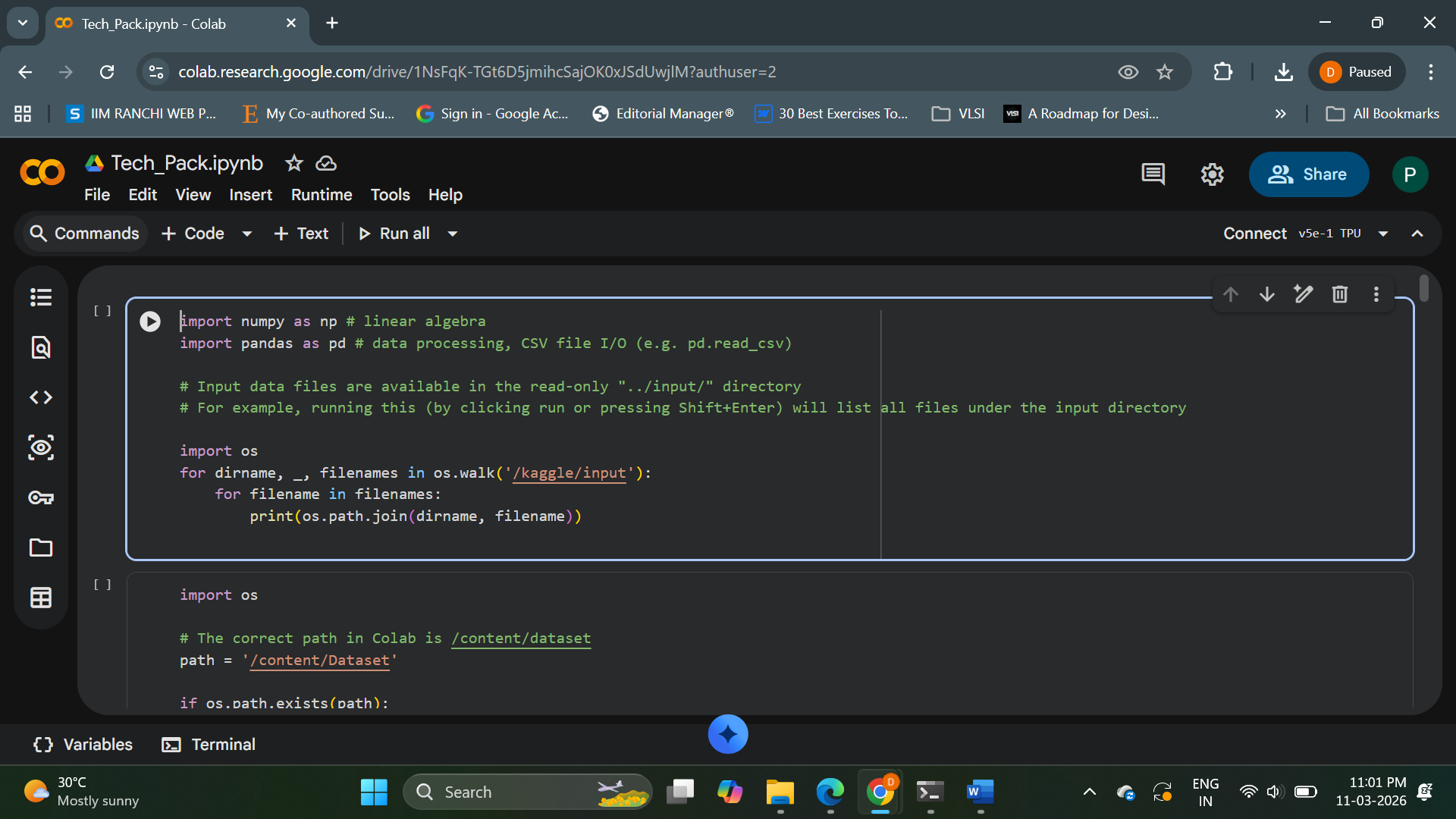Open Code snippets sidebar icon

point(41,397)
